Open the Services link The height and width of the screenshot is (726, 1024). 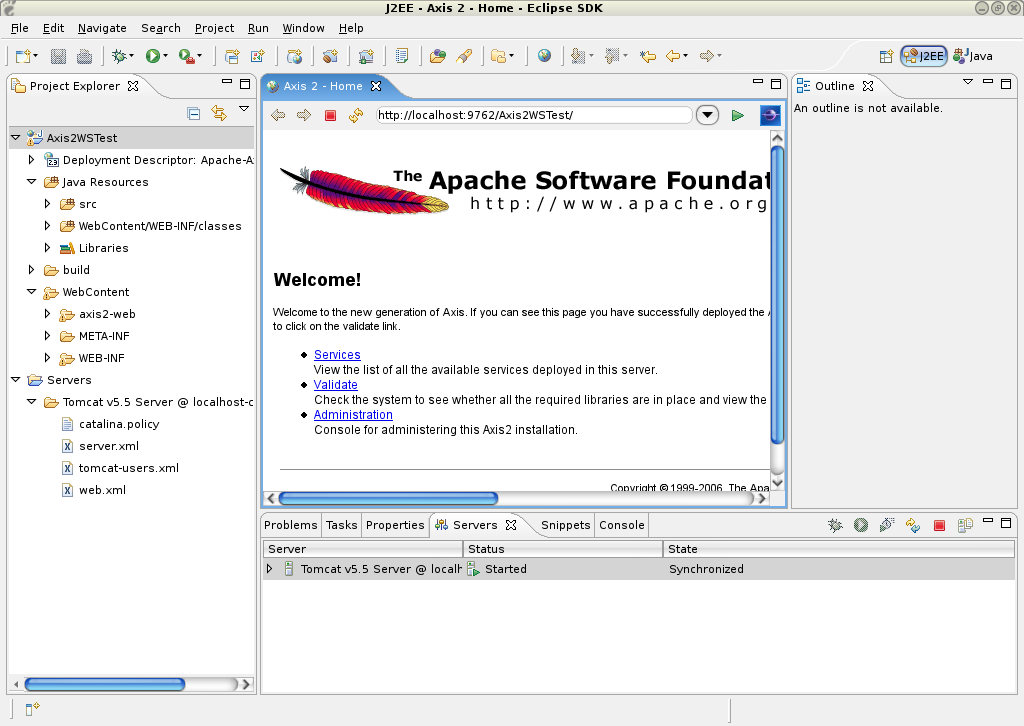tap(337, 355)
